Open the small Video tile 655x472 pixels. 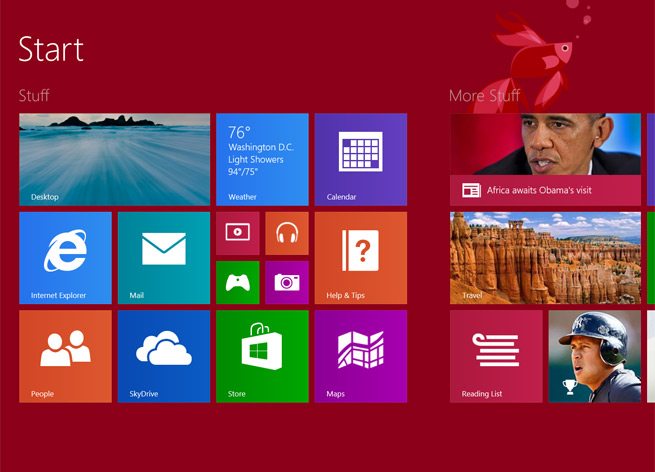click(238, 233)
